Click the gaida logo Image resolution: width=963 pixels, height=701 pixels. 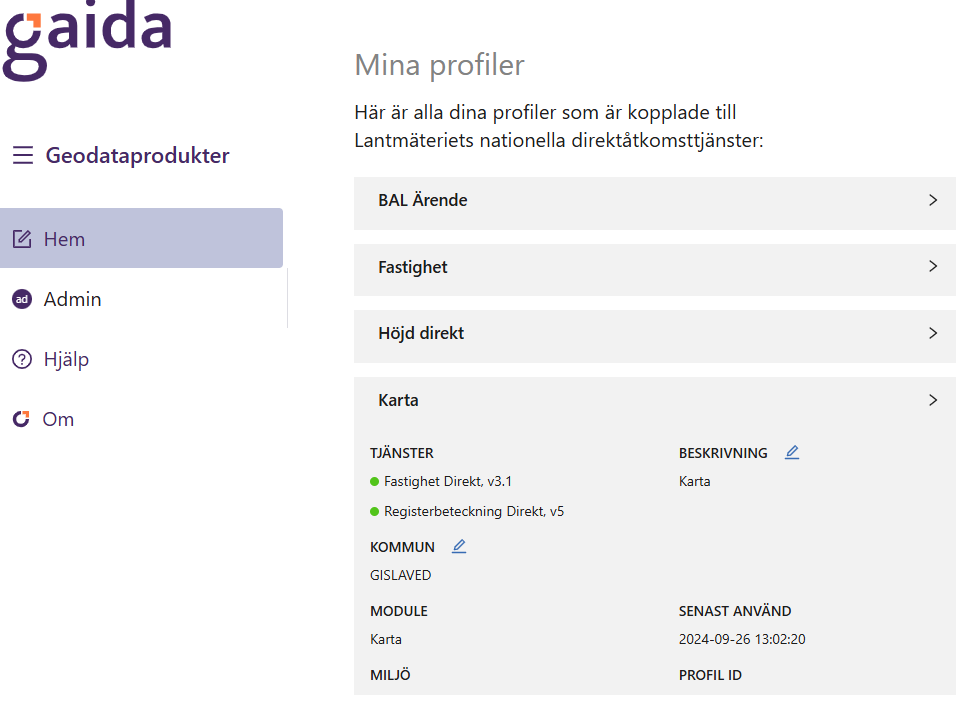click(87, 40)
